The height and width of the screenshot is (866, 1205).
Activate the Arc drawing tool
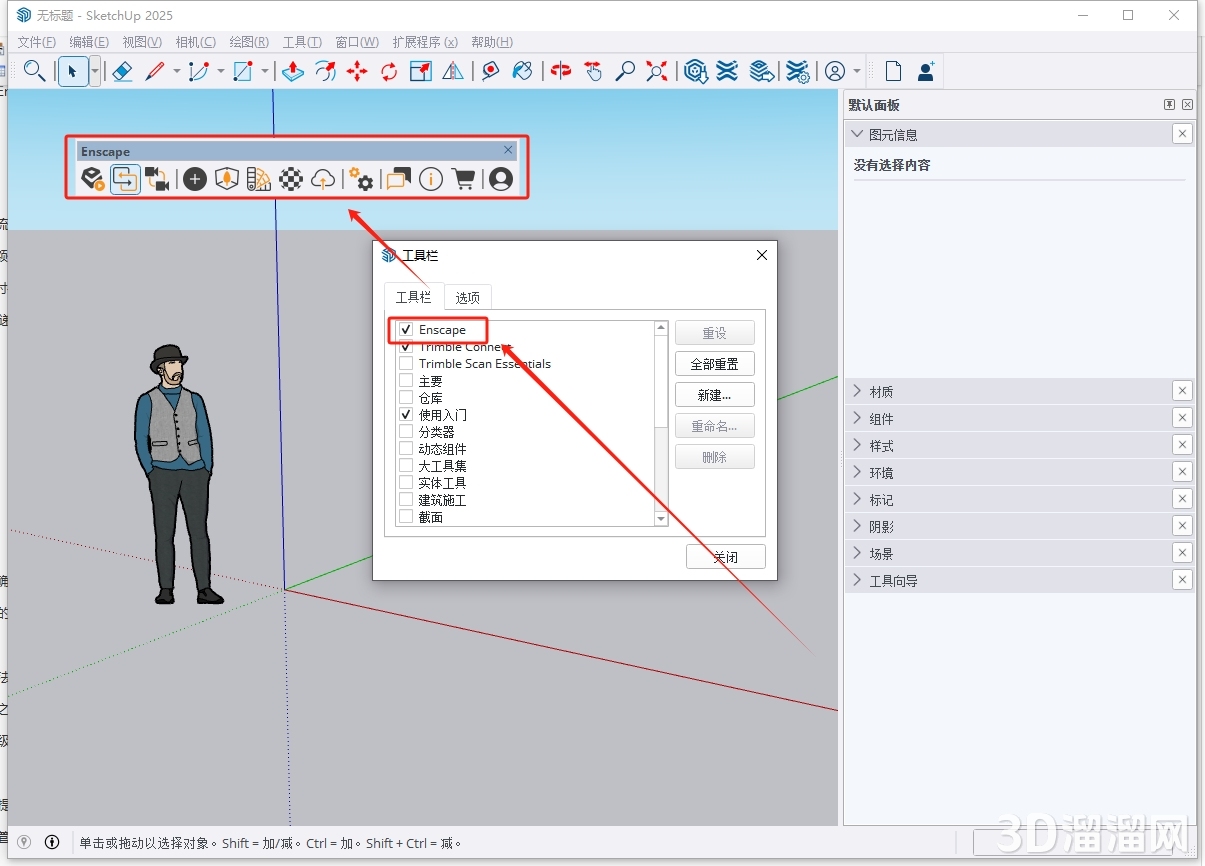[199, 71]
